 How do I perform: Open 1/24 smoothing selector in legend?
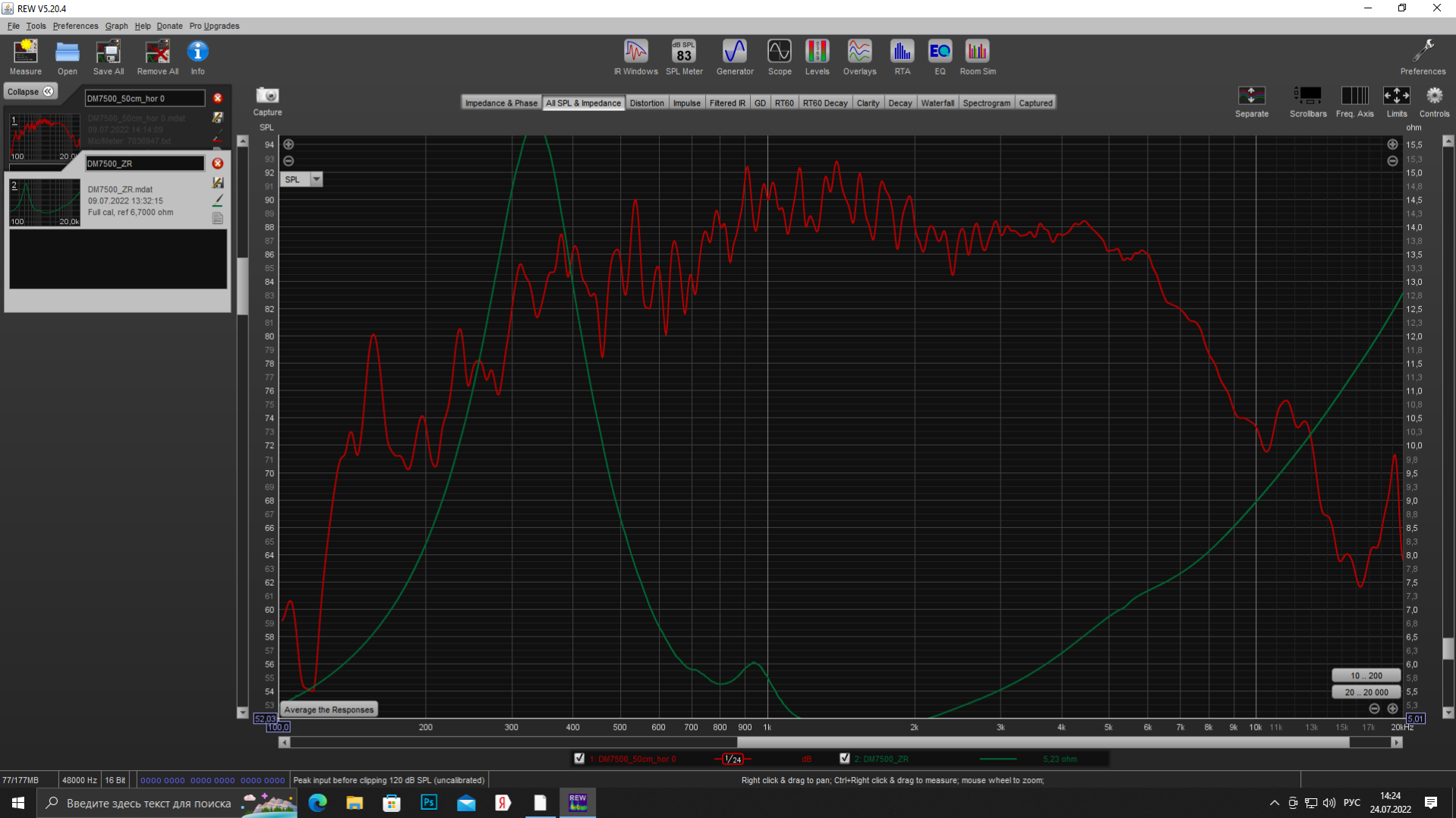point(733,759)
